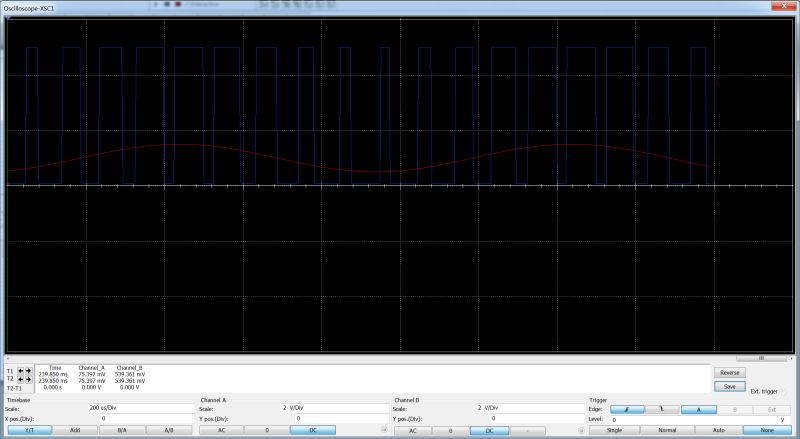Invert Channel B with minus button
This screenshot has height=439, width=800.
tap(528, 431)
